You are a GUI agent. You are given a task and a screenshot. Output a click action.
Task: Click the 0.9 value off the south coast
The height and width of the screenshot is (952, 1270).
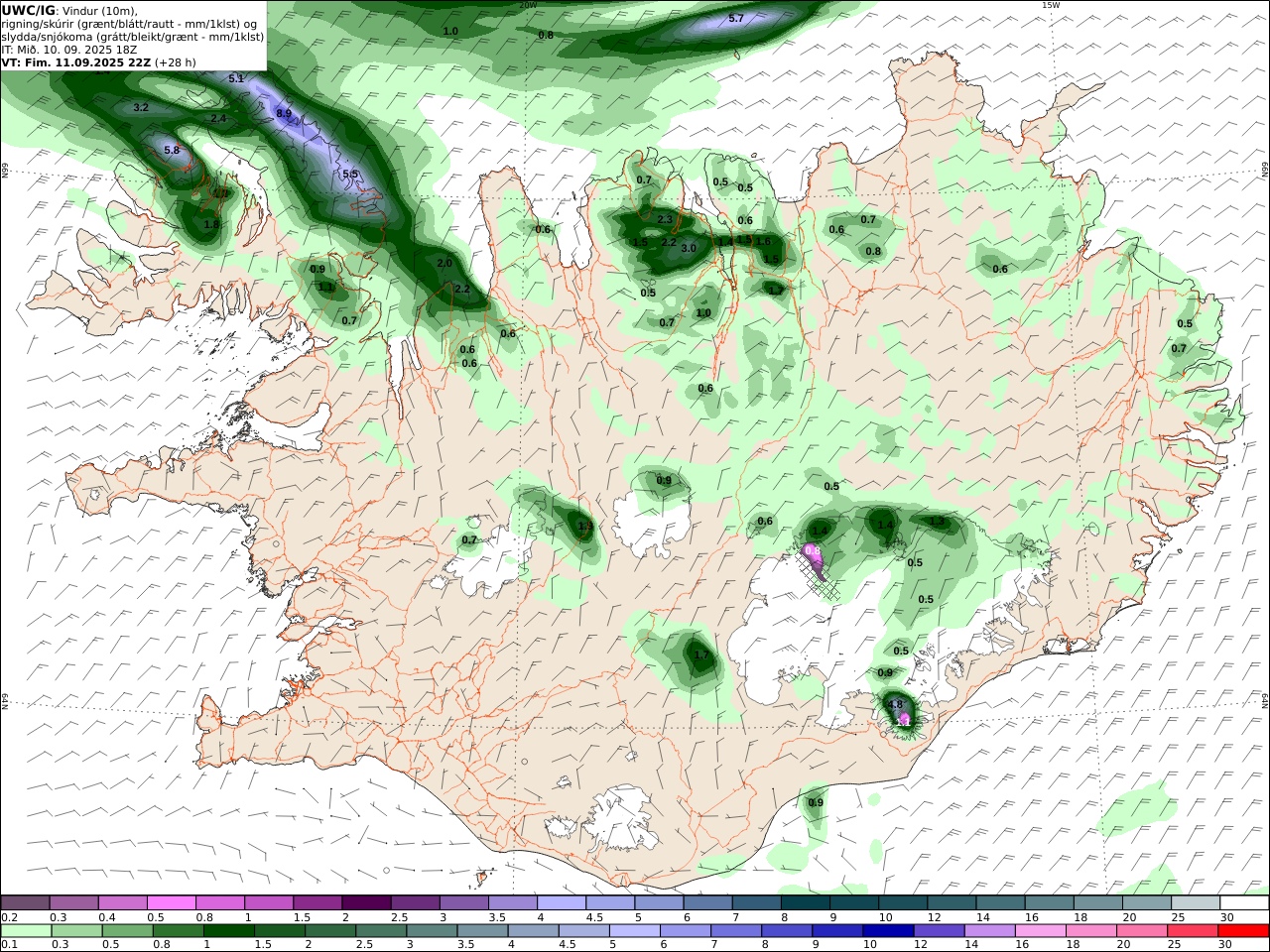[x=816, y=803]
